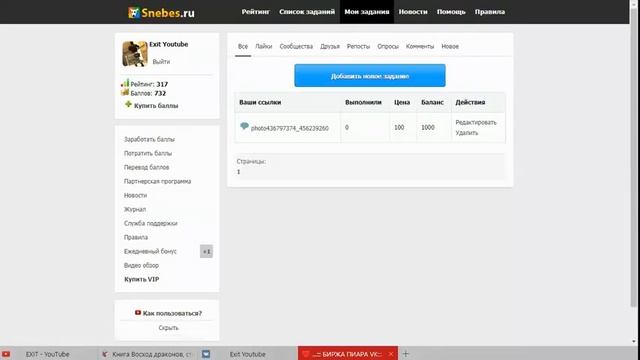
Task: Open Потратить баллы in the sidebar
Action: [148, 153]
